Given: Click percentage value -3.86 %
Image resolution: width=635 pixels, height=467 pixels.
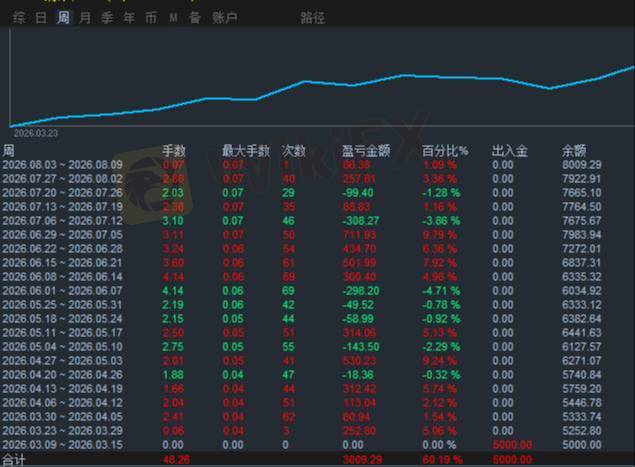Looking at the screenshot, I should click(x=441, y=221).
